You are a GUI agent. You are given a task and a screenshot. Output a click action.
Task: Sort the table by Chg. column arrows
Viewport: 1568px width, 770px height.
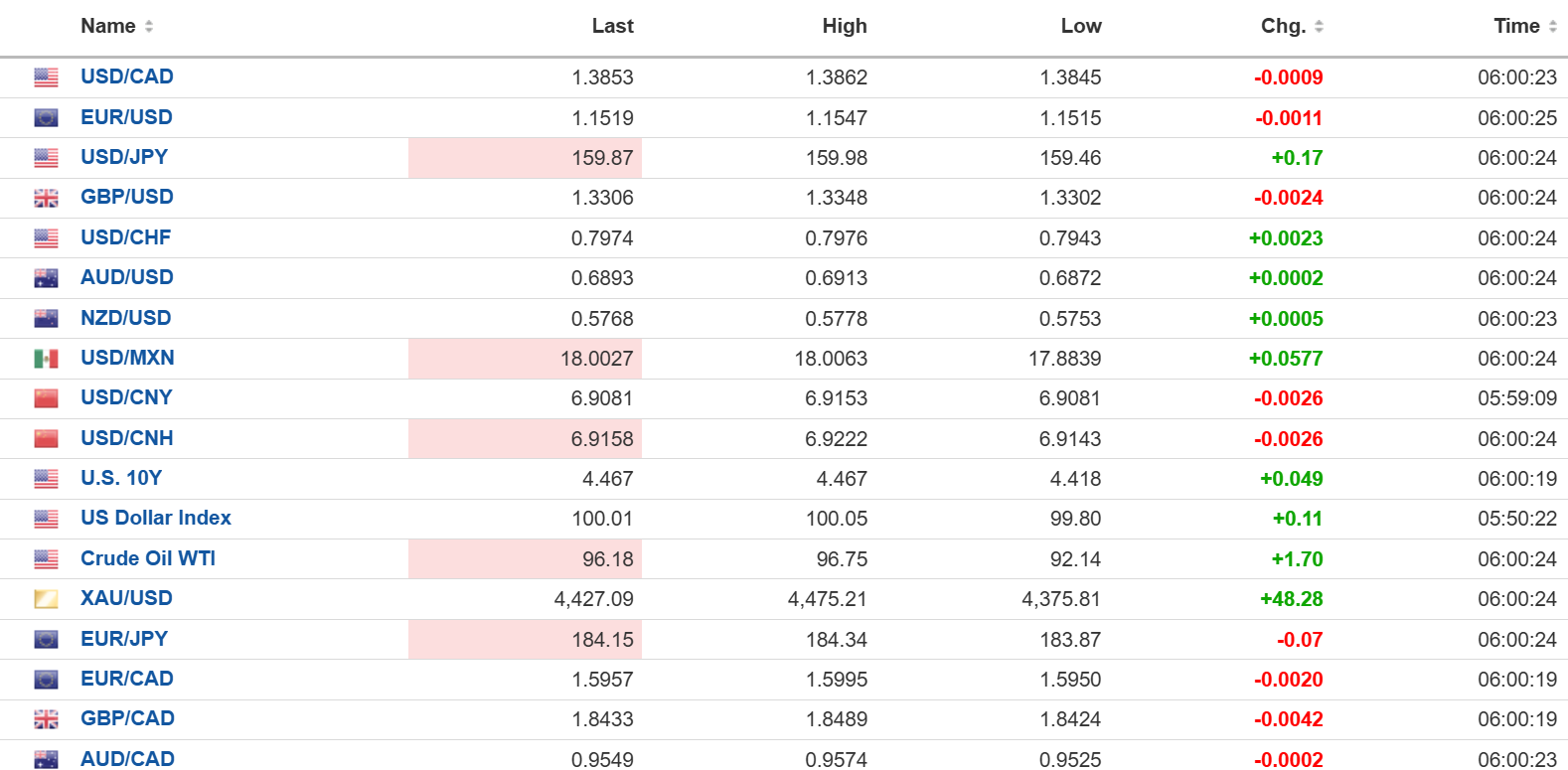coord(1319,27)
